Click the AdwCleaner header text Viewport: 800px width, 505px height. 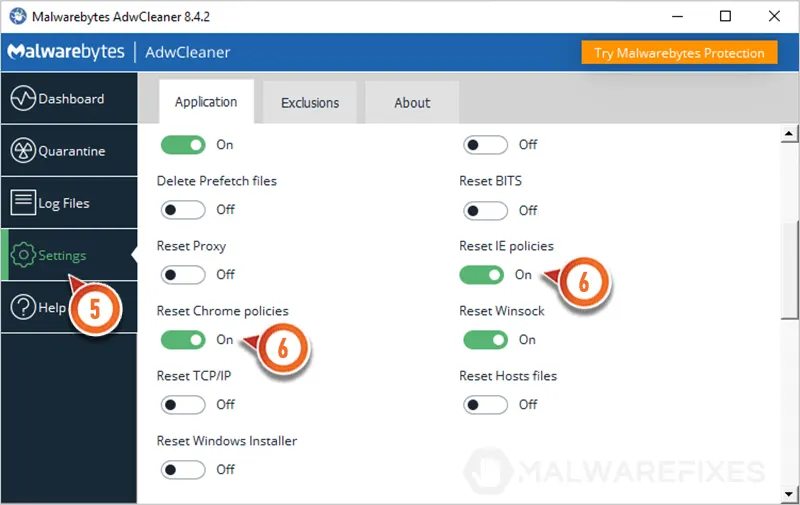(x=187, y=52)
